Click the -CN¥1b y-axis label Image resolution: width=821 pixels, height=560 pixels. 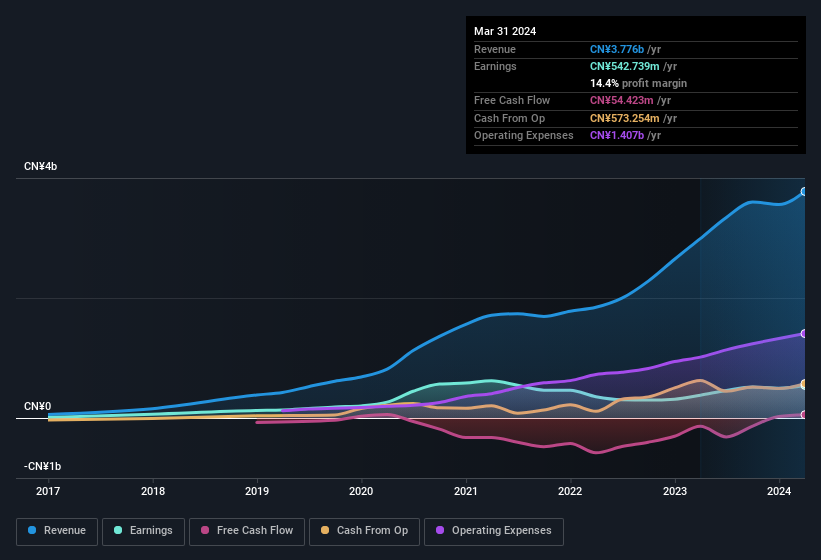click(42, 466)
